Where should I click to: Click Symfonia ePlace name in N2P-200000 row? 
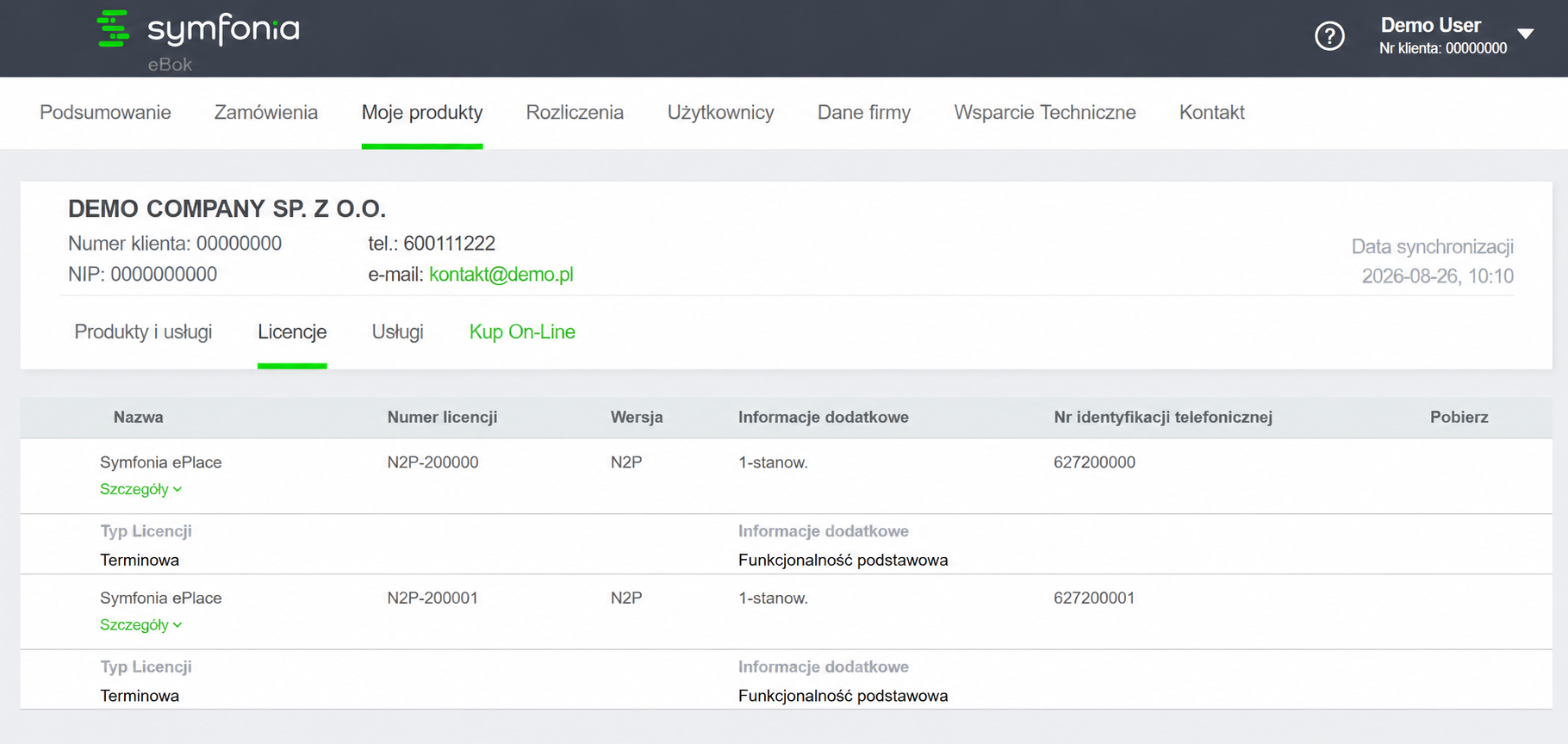pyautogui.click(x=160, y=462)
